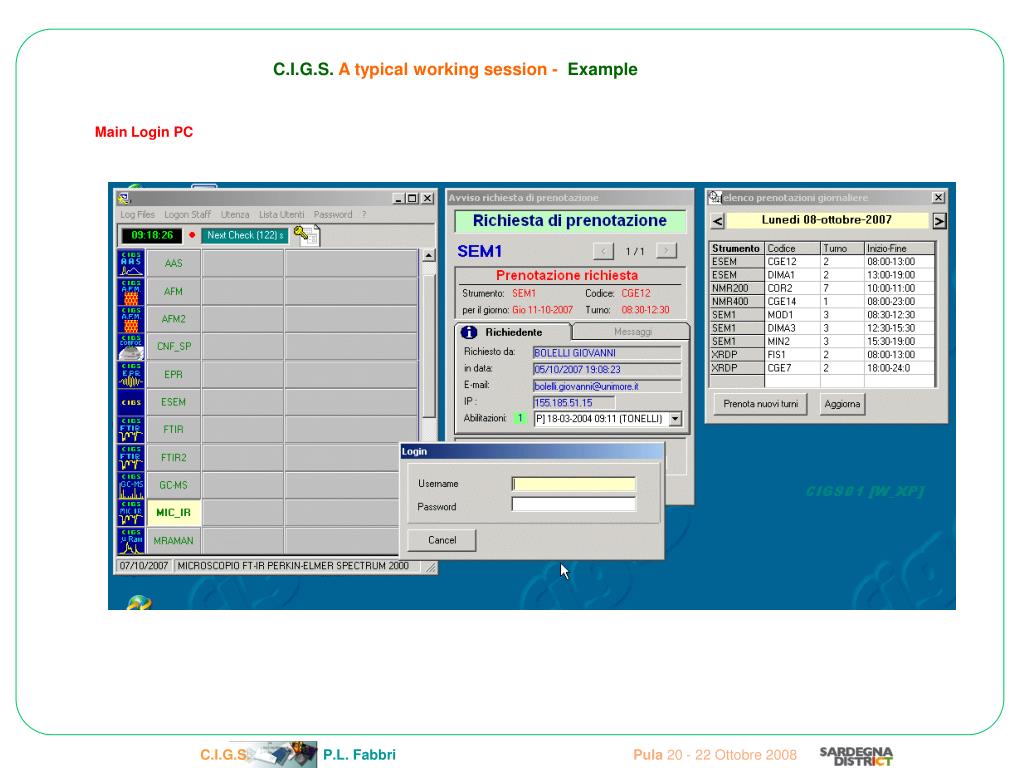Click the key and document toolbar icon

(306, 235)
